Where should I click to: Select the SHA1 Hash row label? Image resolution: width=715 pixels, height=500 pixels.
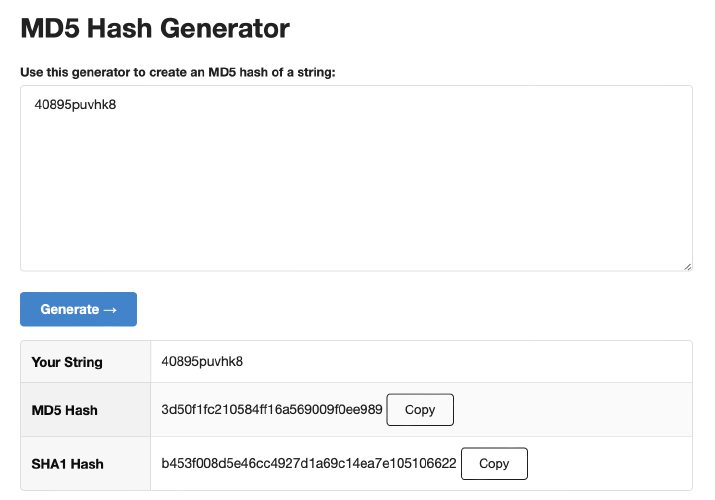67,464
